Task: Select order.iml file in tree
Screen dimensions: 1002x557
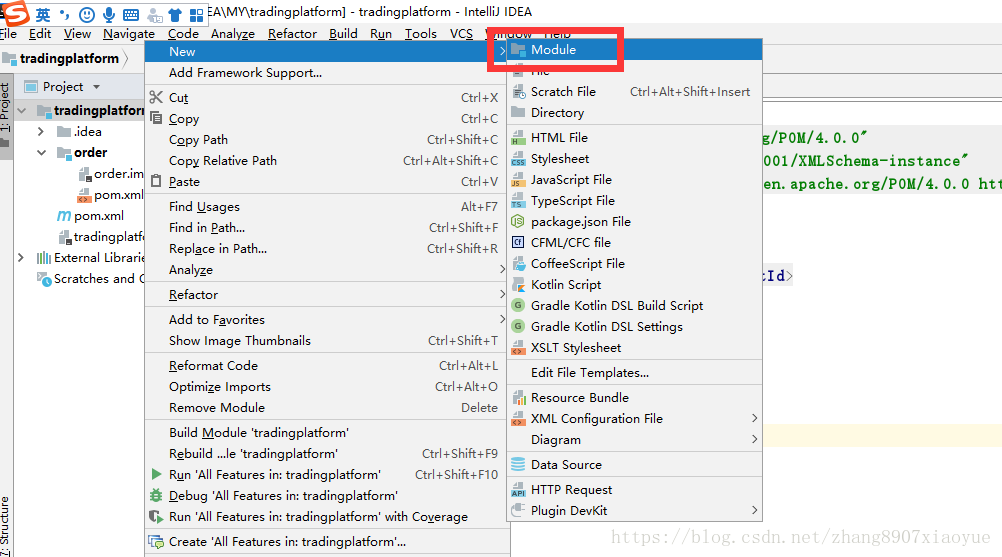Action: pyautogui.click(x=111, y=174)
